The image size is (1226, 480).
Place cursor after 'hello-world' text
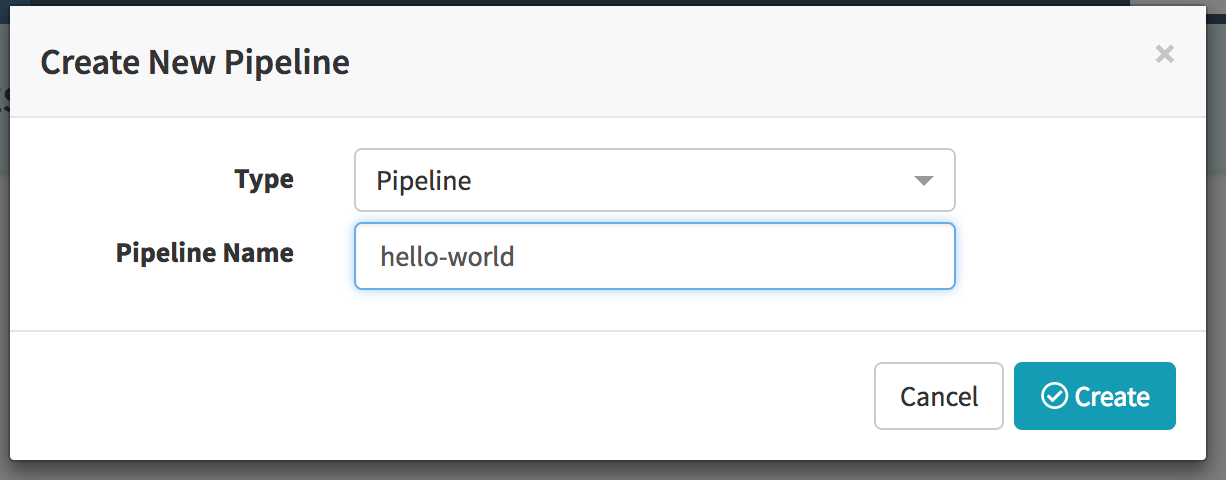click(516, 257)
